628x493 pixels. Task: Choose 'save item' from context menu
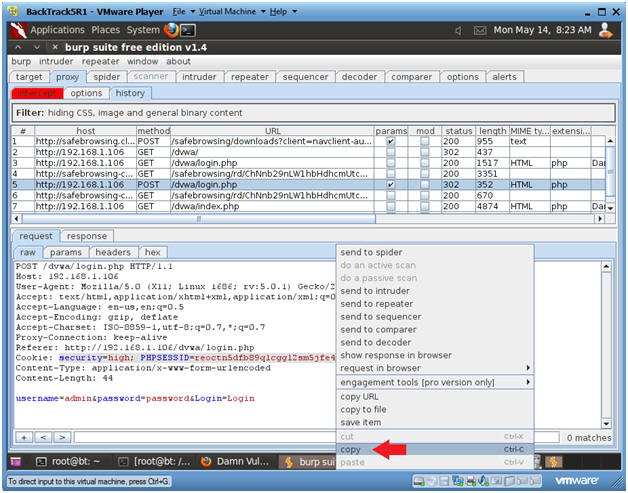pyautogui.click(x=435, y=423)
